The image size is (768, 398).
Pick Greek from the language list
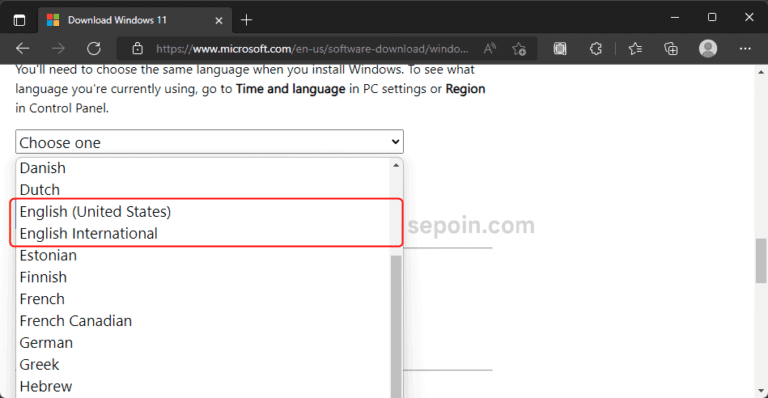click(204, 365)
